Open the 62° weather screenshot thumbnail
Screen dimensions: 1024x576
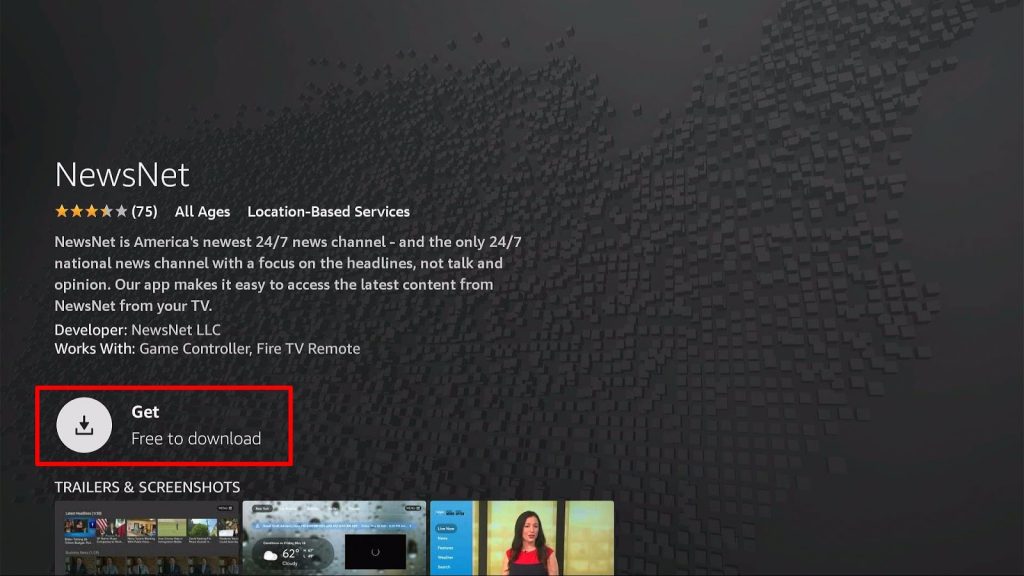(x=334, y=538)
